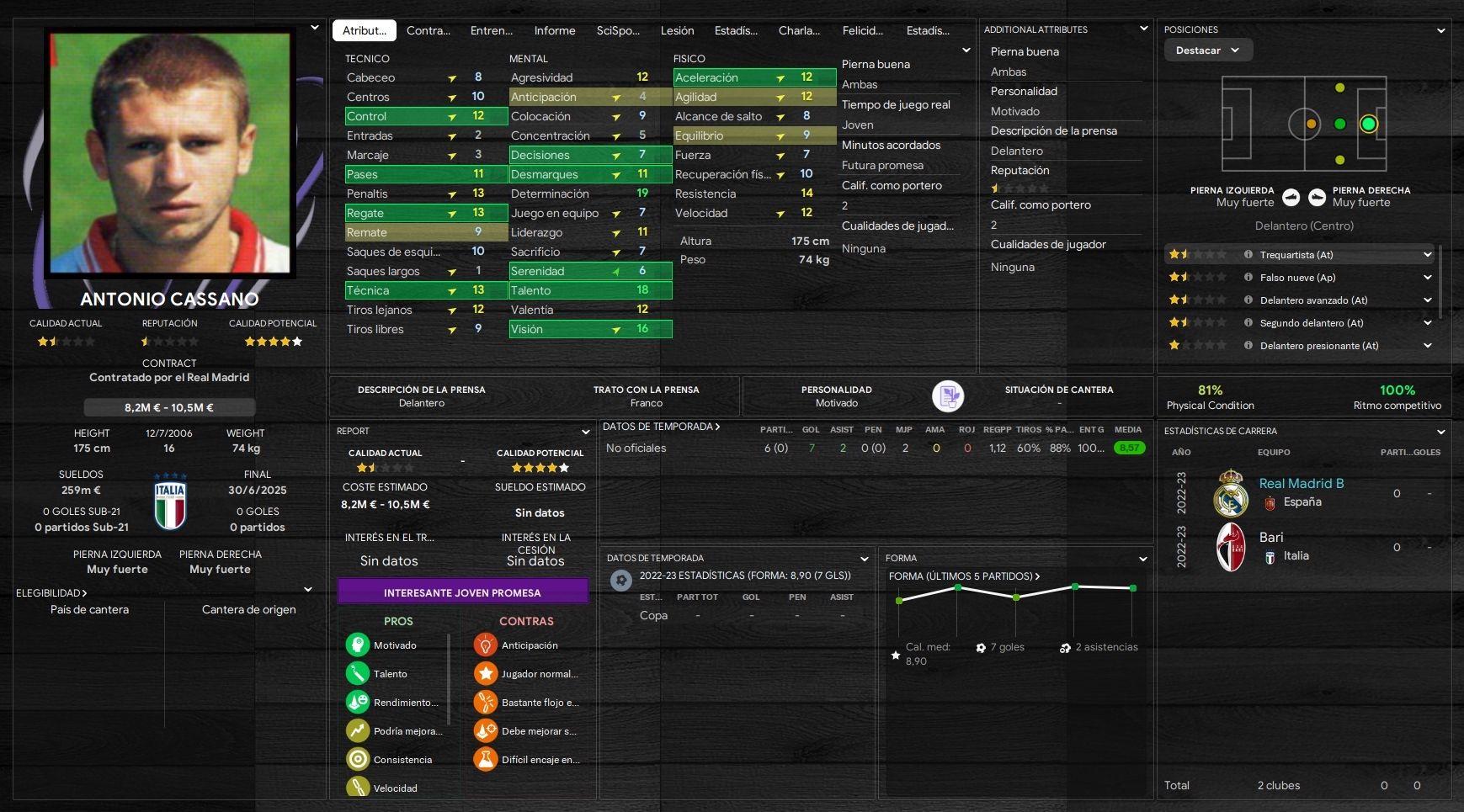Open the Charla... tab
The image size is (1464, 812).
[800, 30]
